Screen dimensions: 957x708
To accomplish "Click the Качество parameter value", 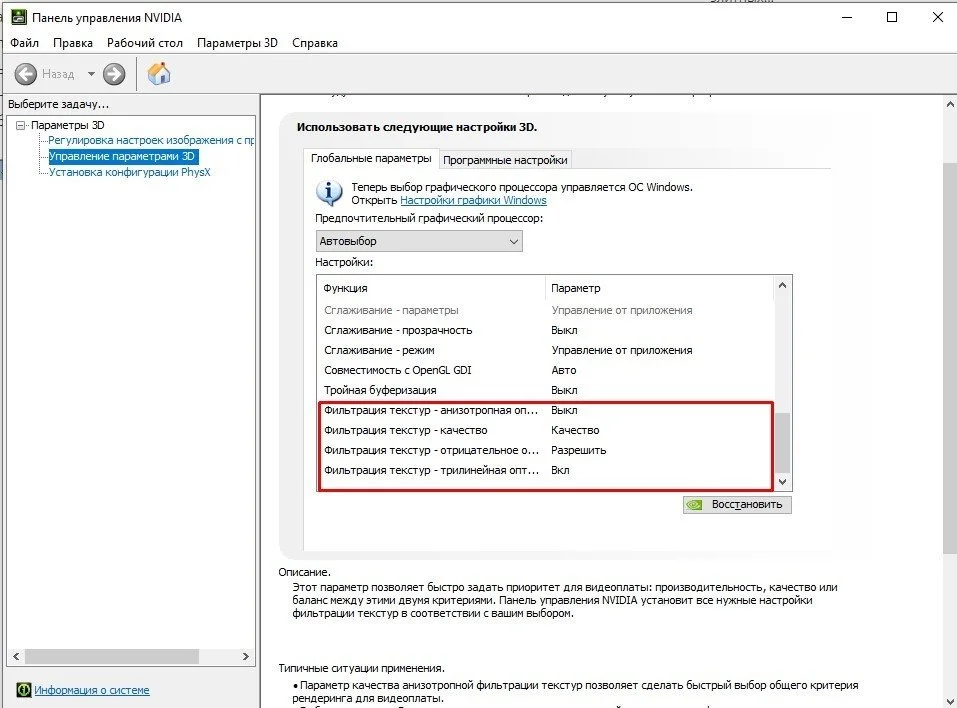I will (575, 430).
